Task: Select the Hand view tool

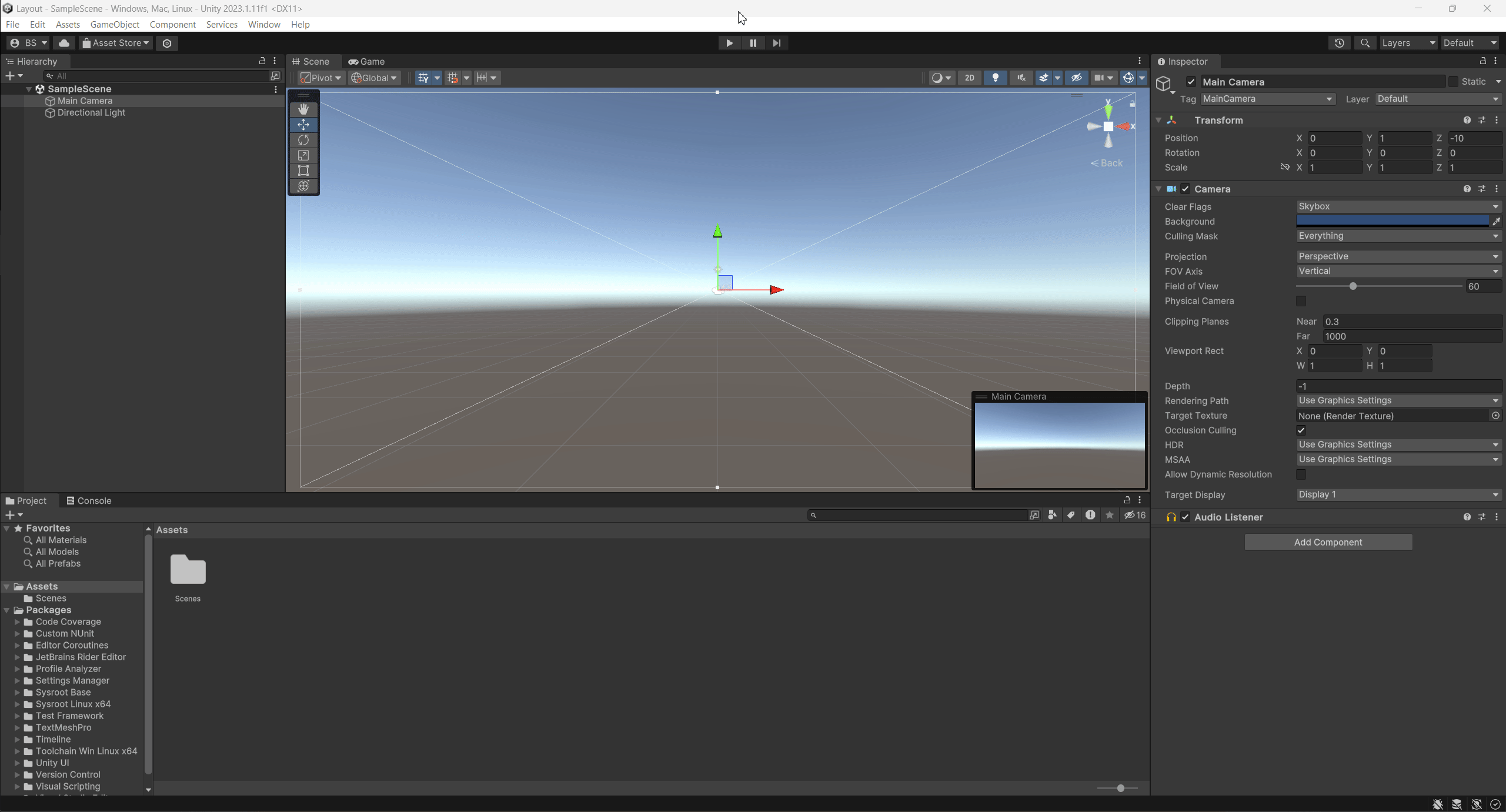Action: [303, 109]
